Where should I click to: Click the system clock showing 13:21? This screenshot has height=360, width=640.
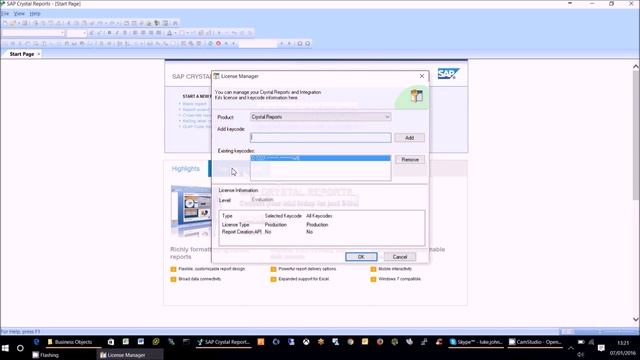tap(623, 343)
